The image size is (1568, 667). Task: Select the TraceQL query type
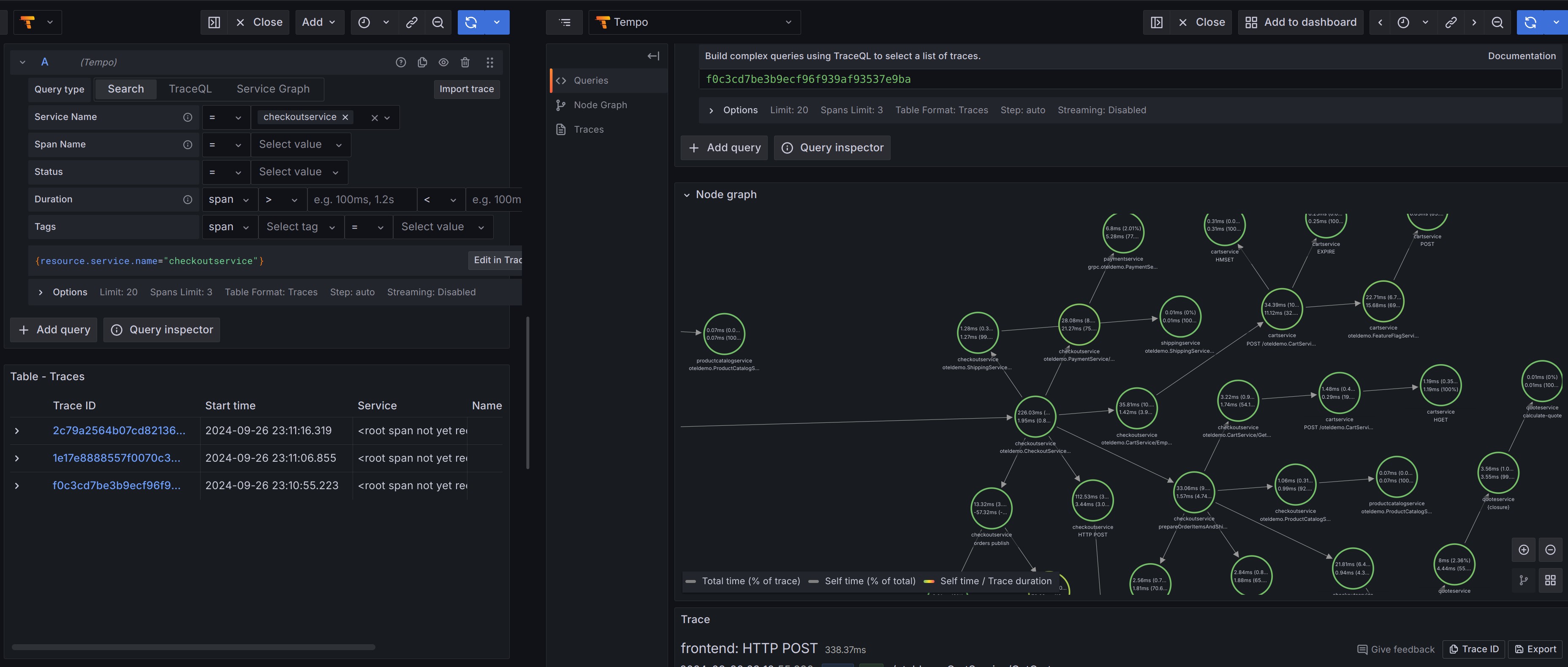[190, 89]
